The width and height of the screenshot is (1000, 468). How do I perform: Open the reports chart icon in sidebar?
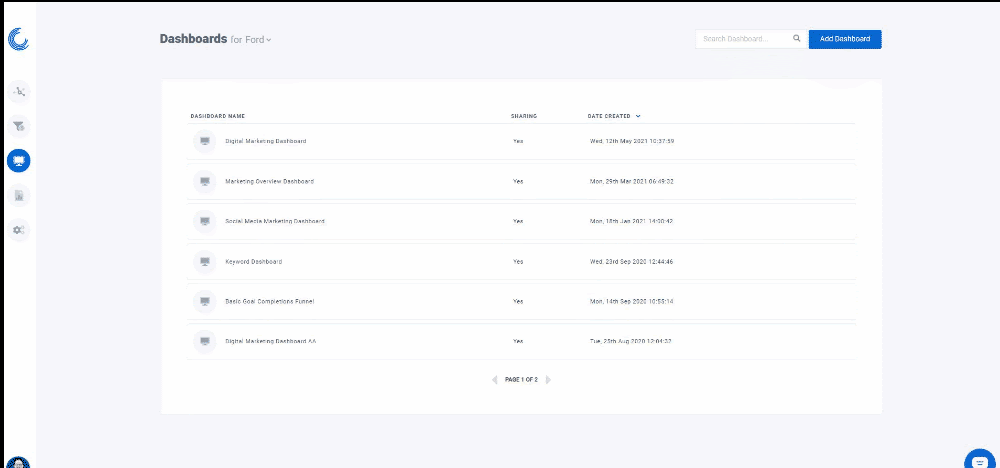(18, 195)
